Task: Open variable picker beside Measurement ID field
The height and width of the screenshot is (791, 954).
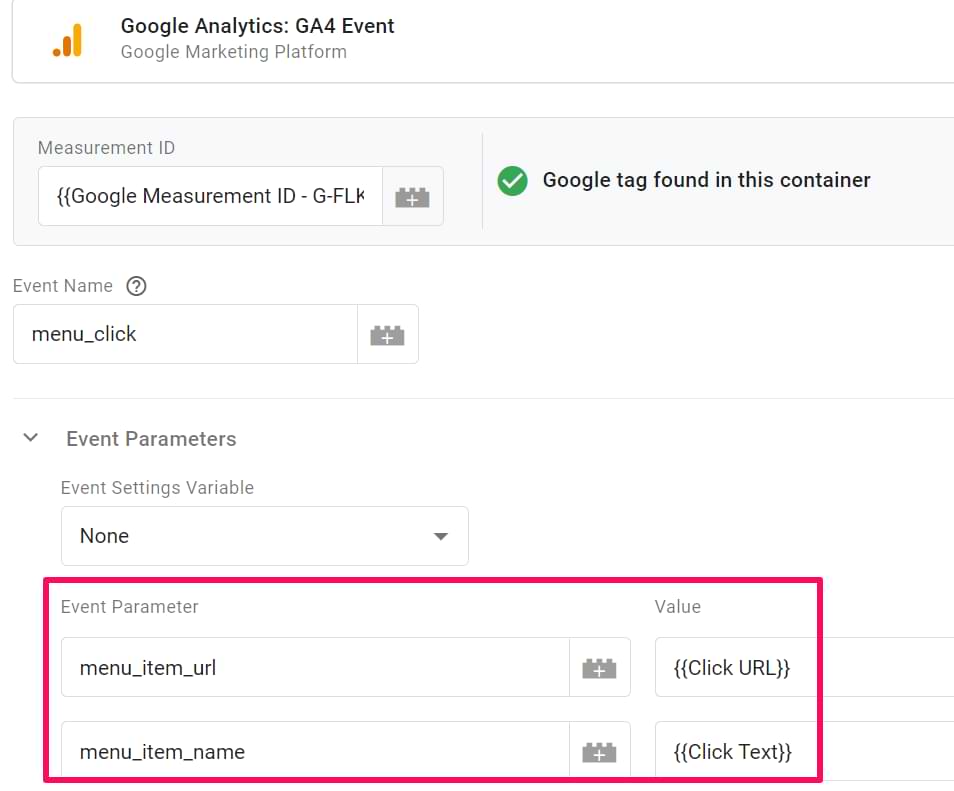Action: (412, 196)
